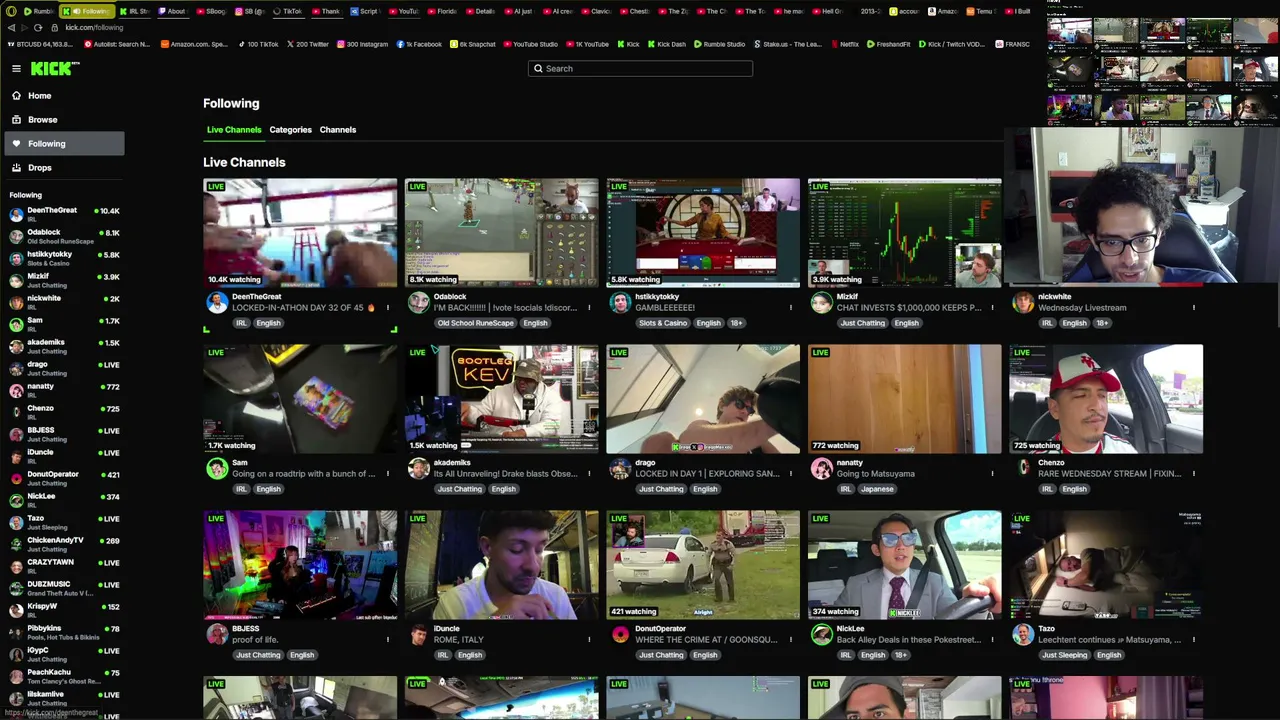The height and width of the screenshot is (720, 1280).
Task: Click Tazo's avatar under the Just Sleeping stream
Action: point(1023,634)
